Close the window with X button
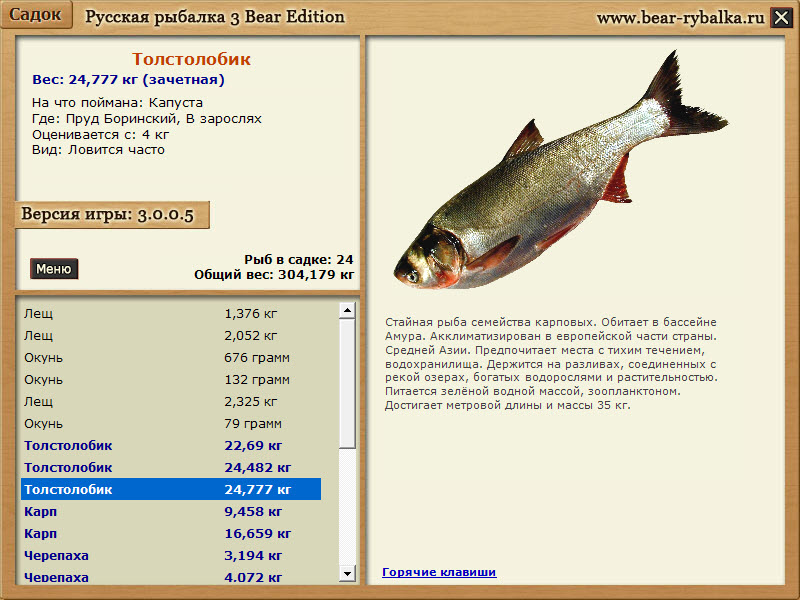 click(781, 17)
